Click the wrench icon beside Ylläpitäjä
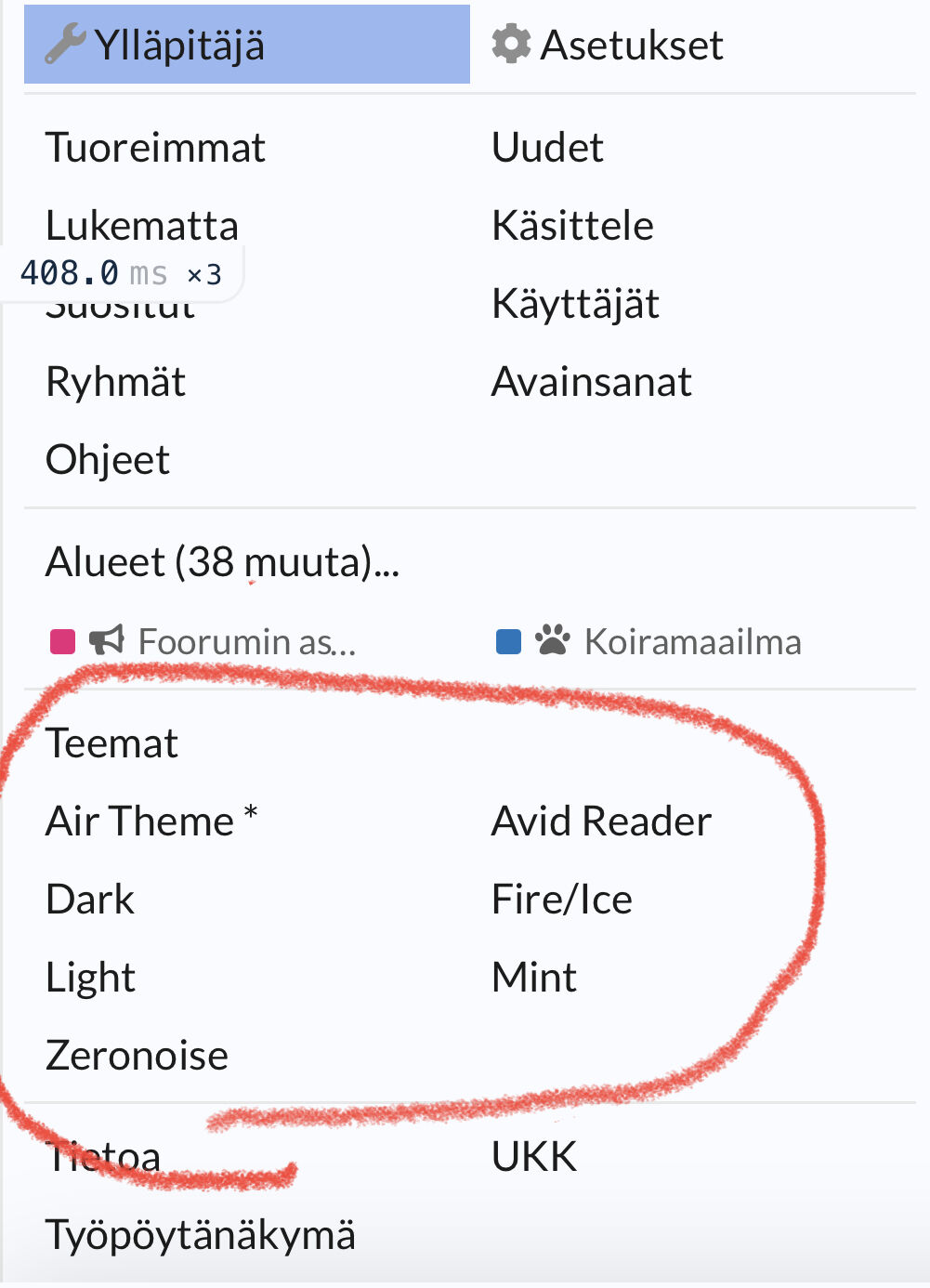930x1288 pixels. click(65, 44)
